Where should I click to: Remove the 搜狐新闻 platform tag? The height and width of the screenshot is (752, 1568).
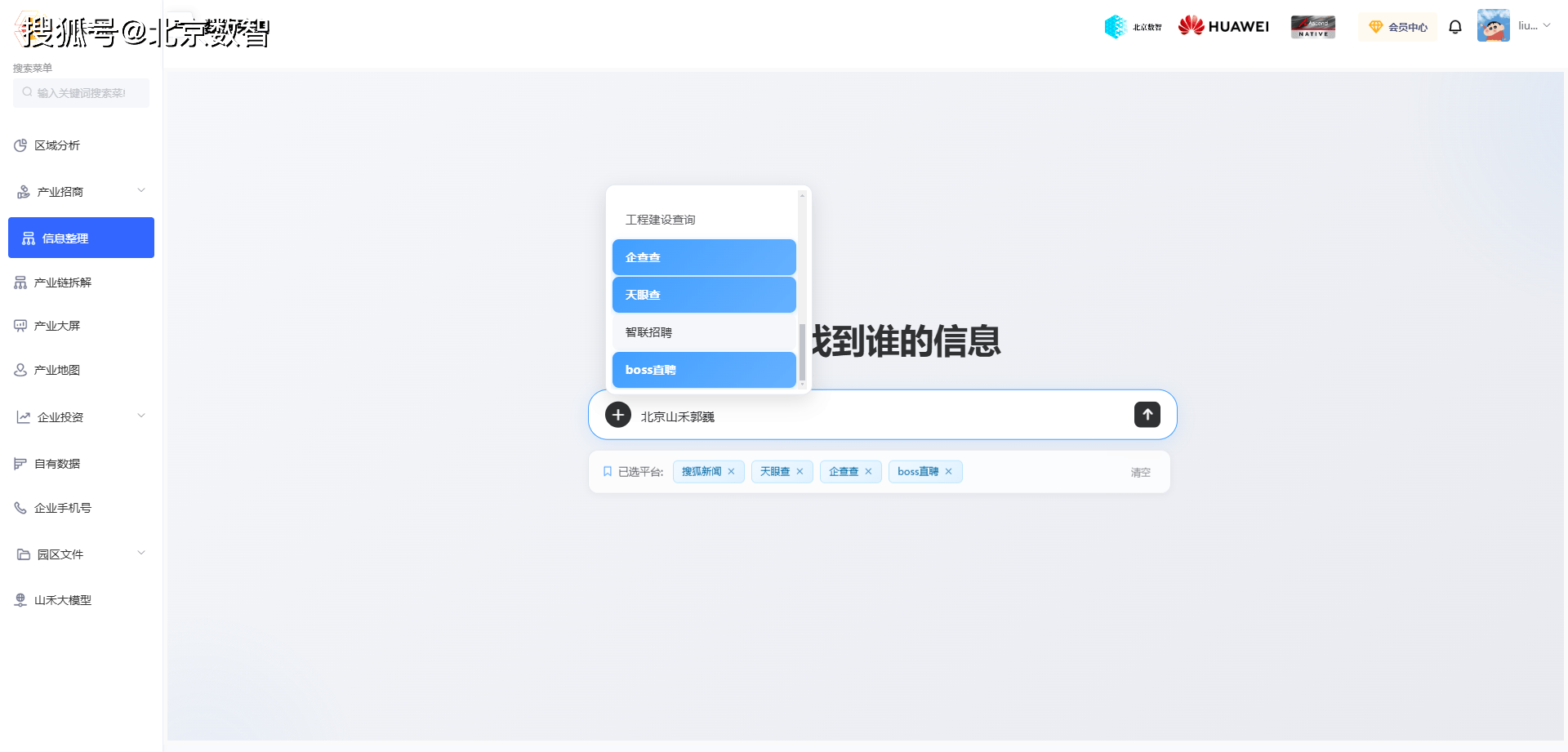(x=732, y=472)
